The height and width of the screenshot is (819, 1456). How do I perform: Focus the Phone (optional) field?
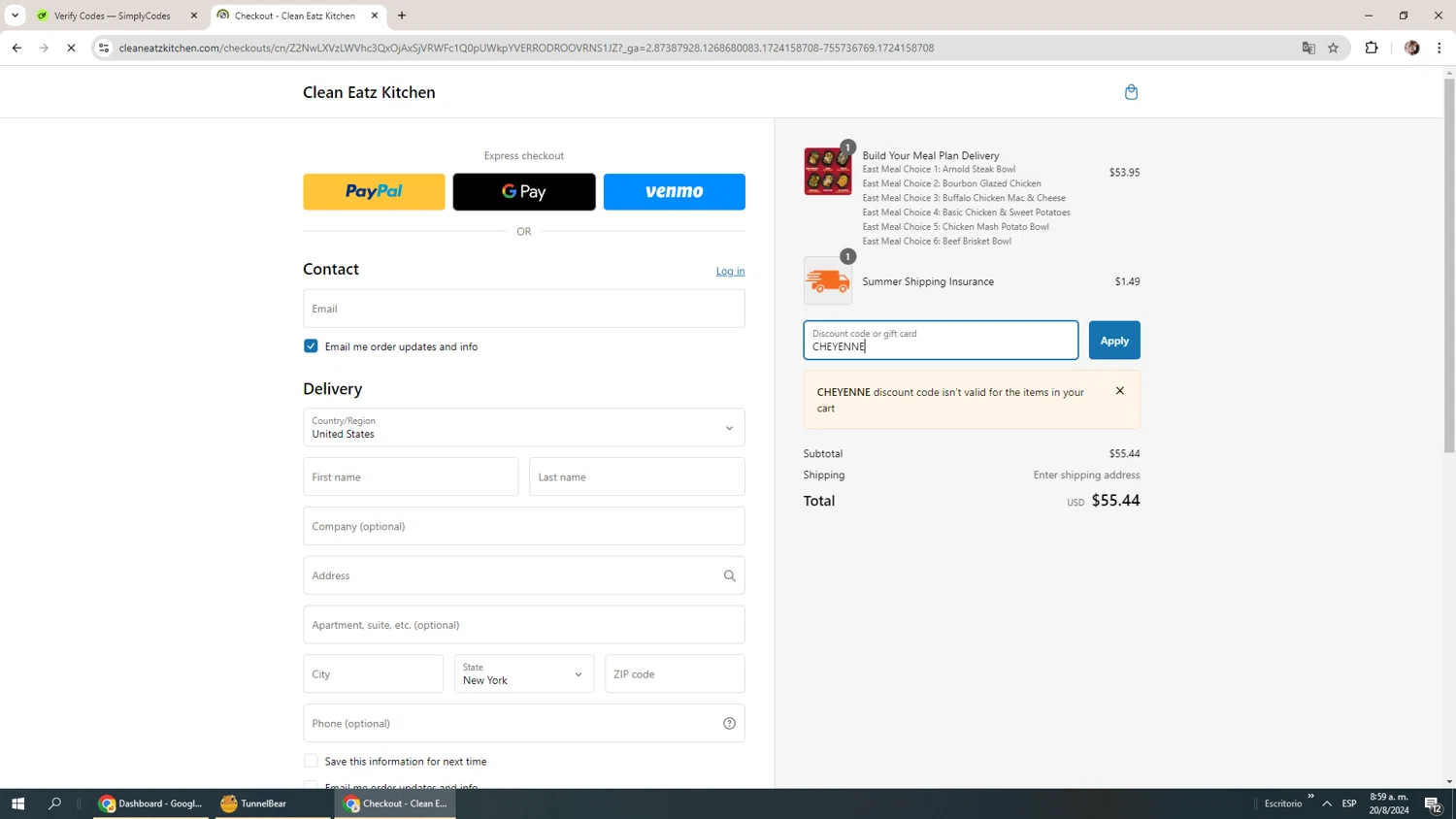pyautogui.click(x=524, y=723)
